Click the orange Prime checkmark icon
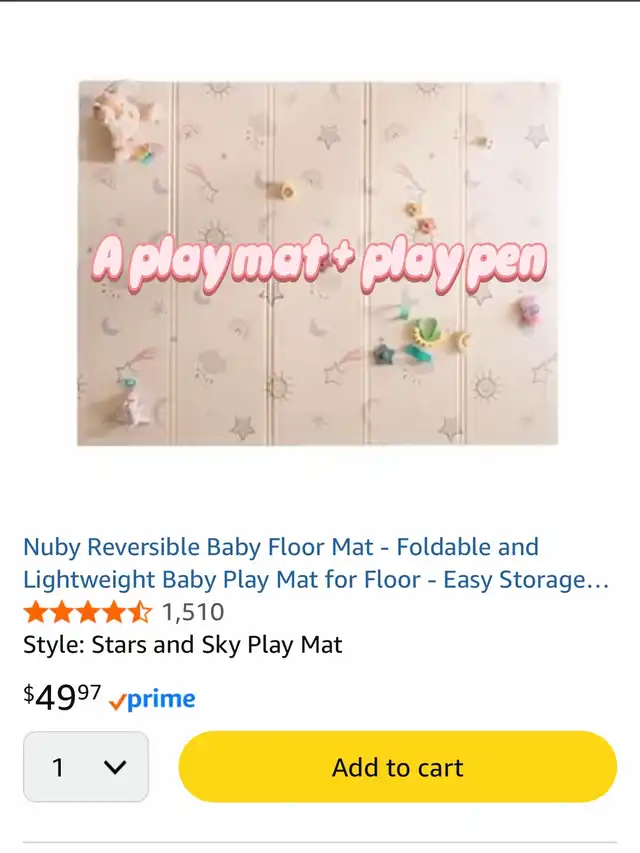 pos(117,702)
